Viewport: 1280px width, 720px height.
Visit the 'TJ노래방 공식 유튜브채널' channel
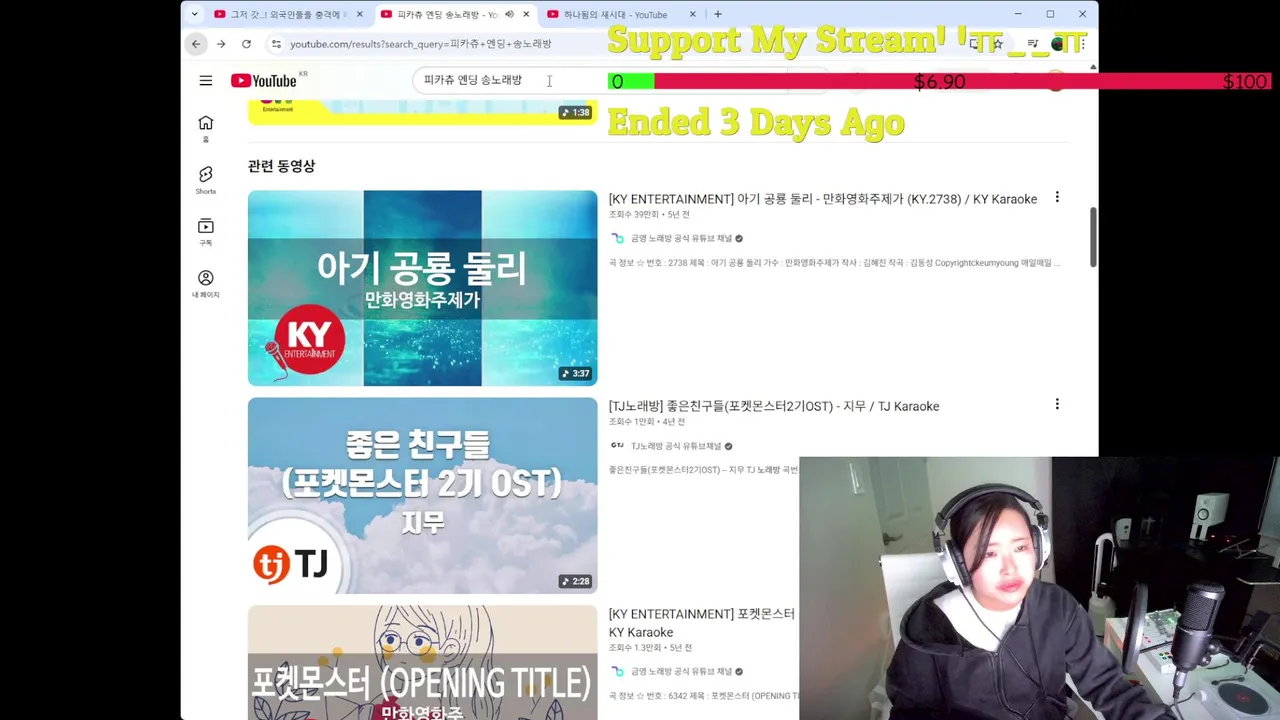point(676,446)
